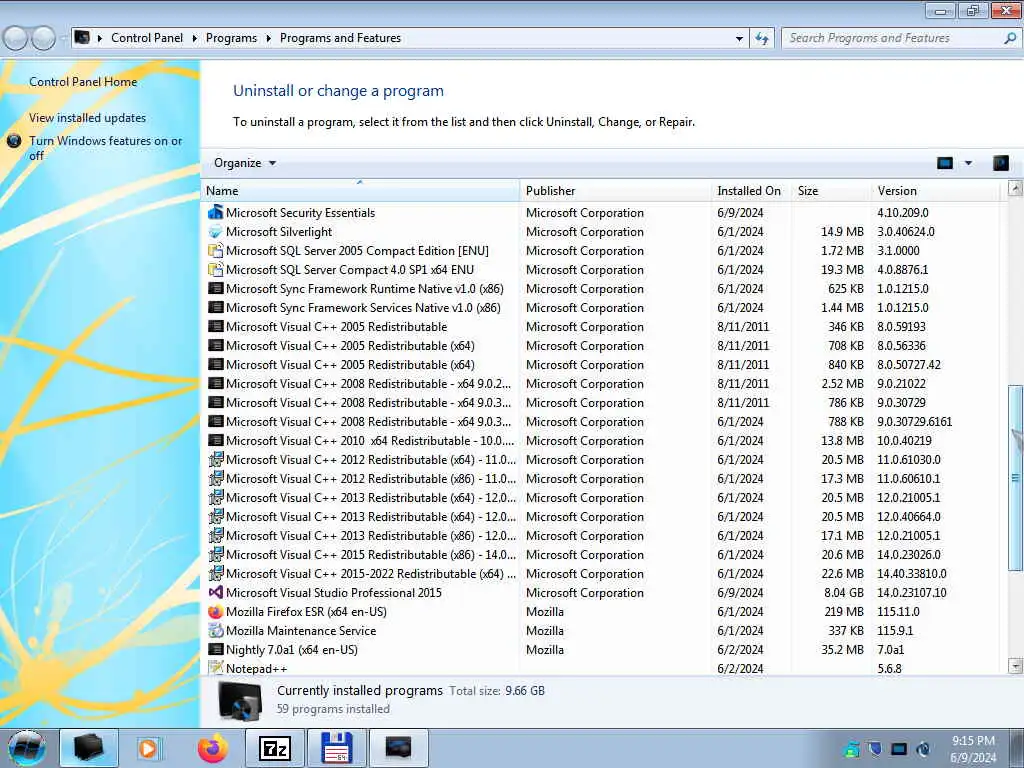Go to Control Panel Home

(x=83, y=82)
